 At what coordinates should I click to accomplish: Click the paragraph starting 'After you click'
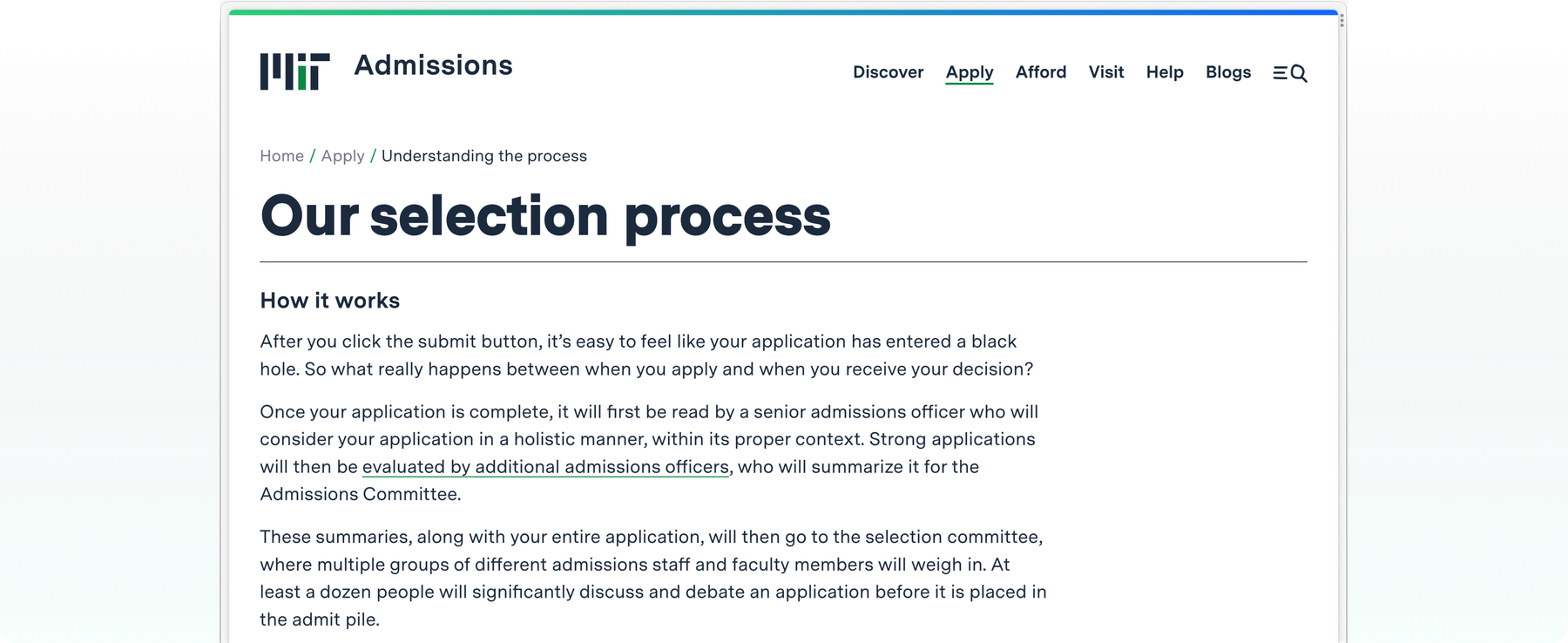[x=645, y=355]
